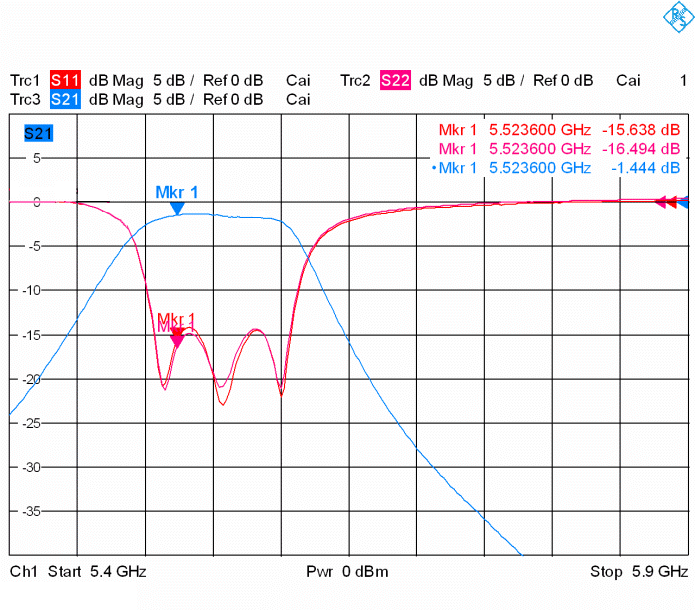Select the marker readout showing -15.638 dB
Image resolution: width=695 pixels, height=610 pixels.
560,131
